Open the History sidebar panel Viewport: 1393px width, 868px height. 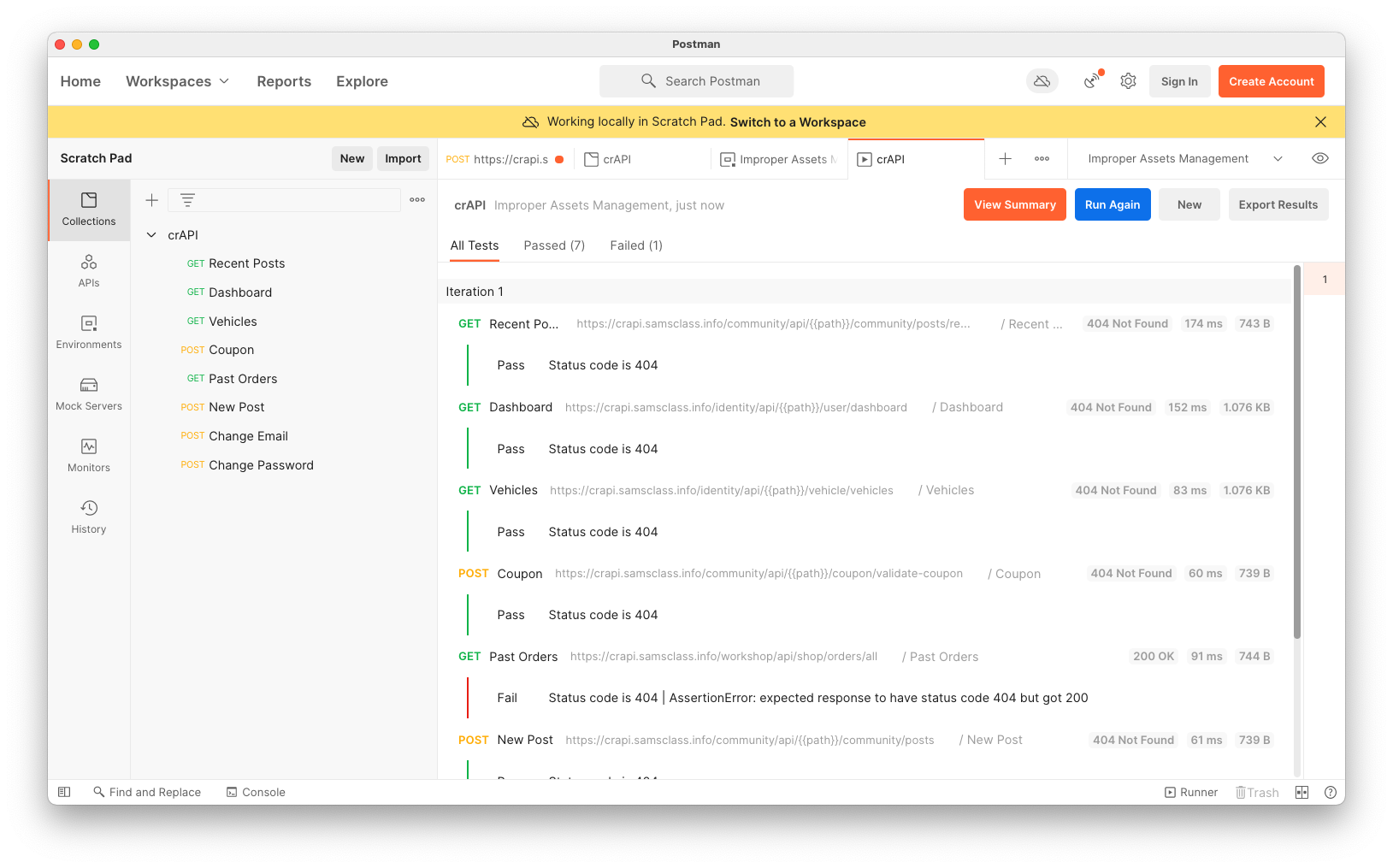(89, 517)
